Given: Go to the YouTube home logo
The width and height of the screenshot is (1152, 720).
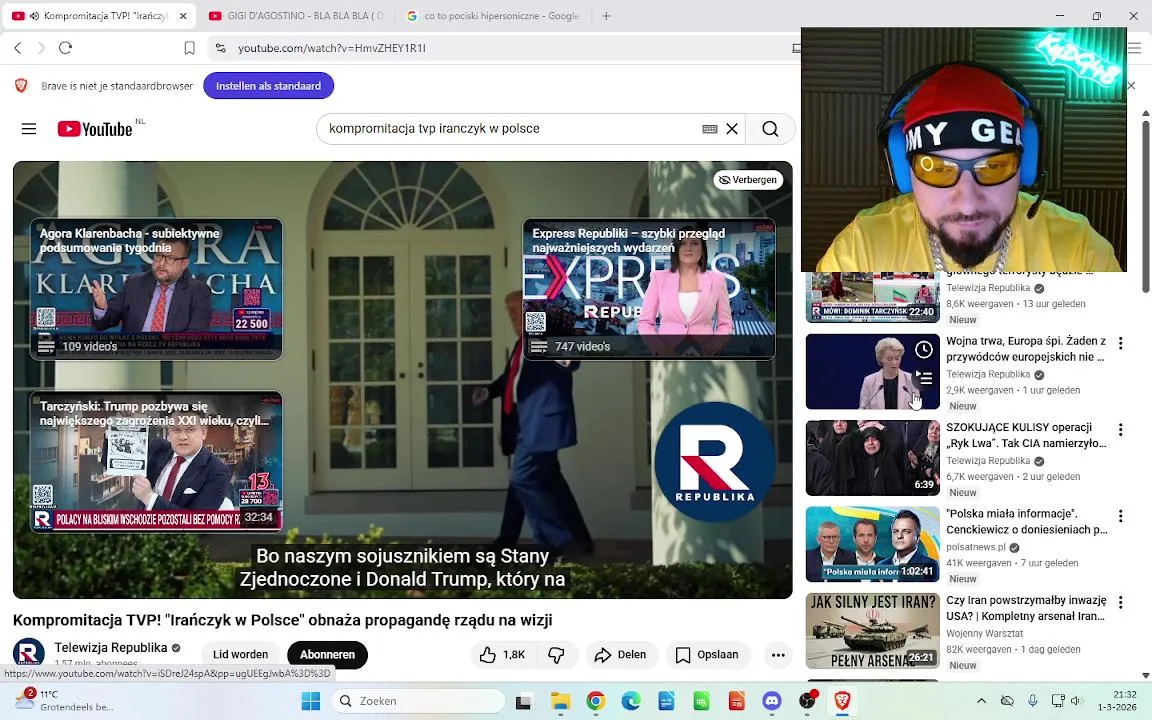Looking at the screenshot, I should pyautogui.click(x=95, y=129).
